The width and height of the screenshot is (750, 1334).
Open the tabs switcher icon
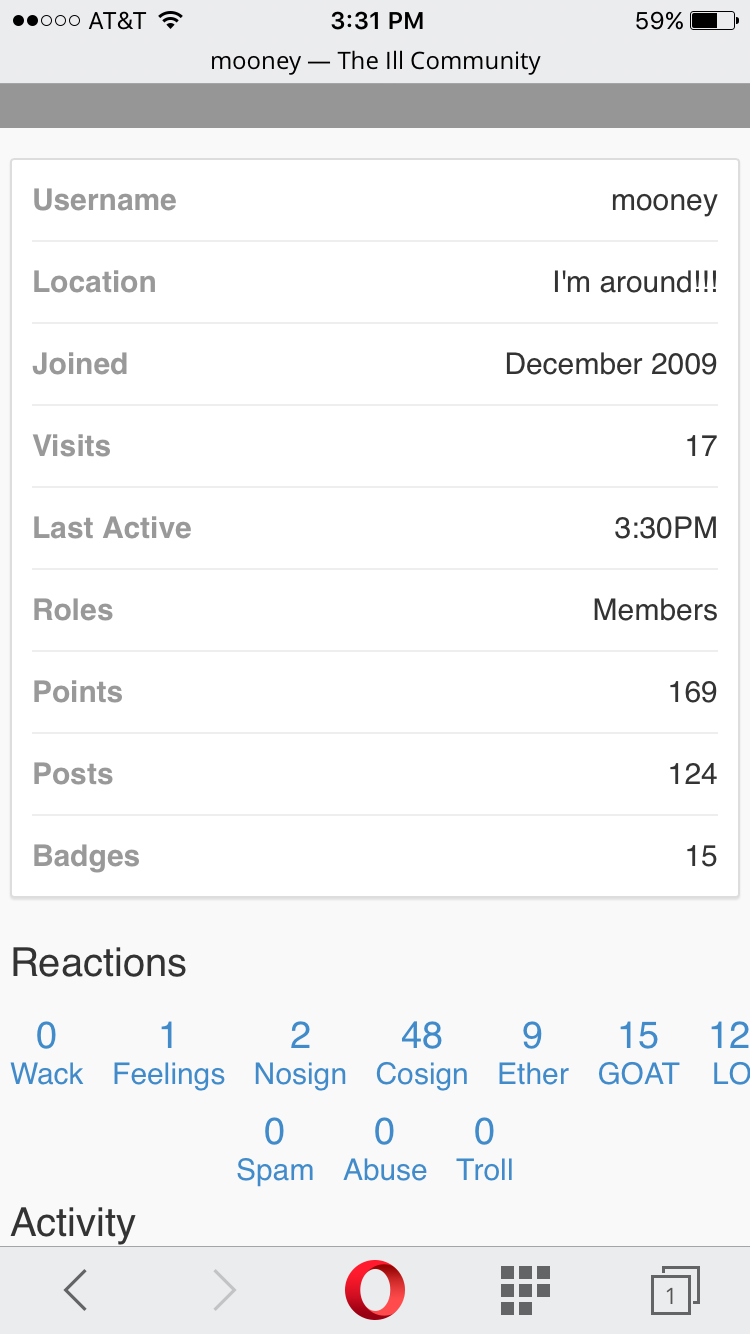pos(674,1290)
